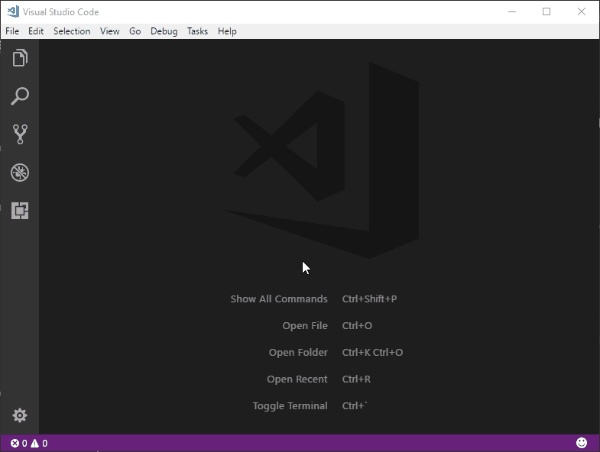The width and height of the screenshot is (600, 452).
Task: Open the Help menu
Action: click(x=227, y=31)
